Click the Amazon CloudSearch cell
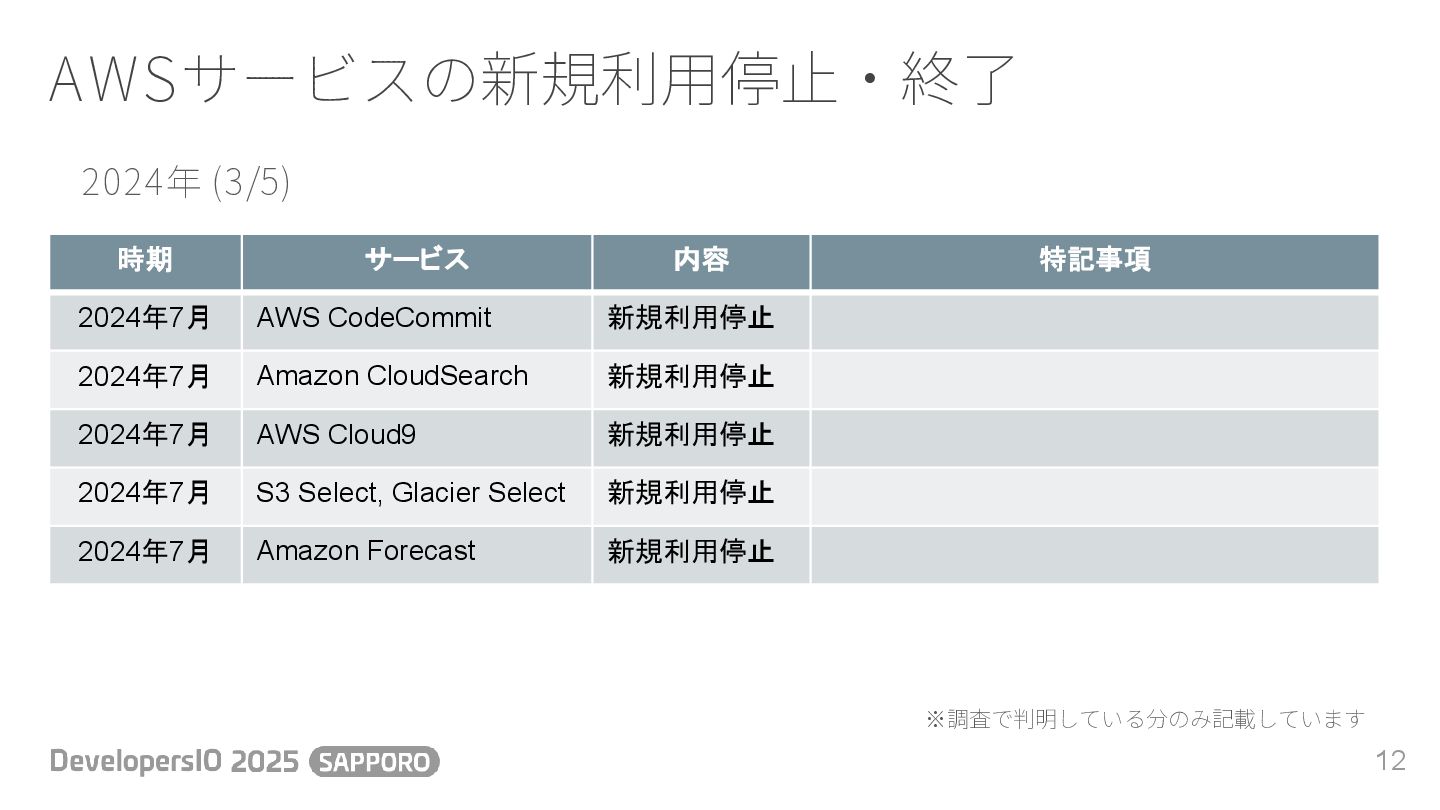The height and width of the screenshot is (810, 1440). point(417,379)
